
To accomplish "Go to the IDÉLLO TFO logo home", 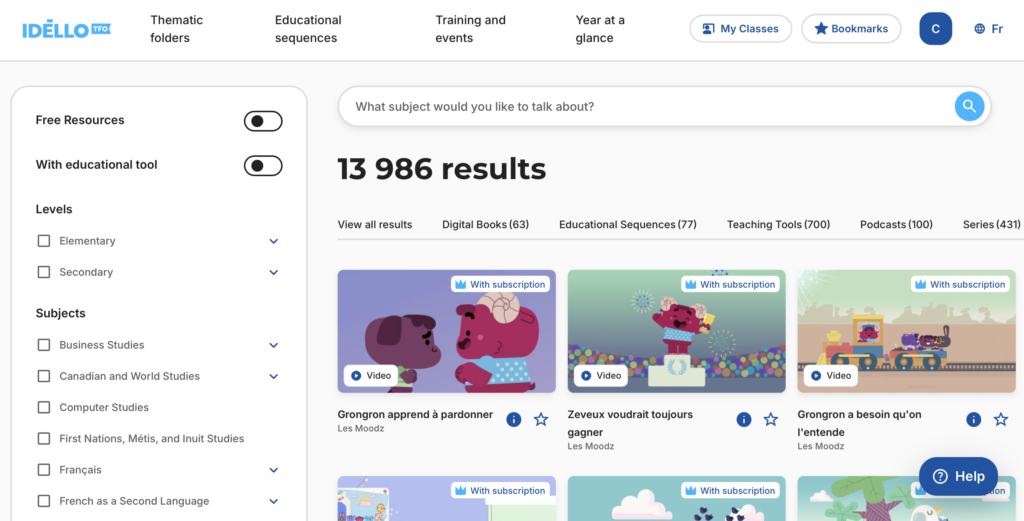I will 67,29.
